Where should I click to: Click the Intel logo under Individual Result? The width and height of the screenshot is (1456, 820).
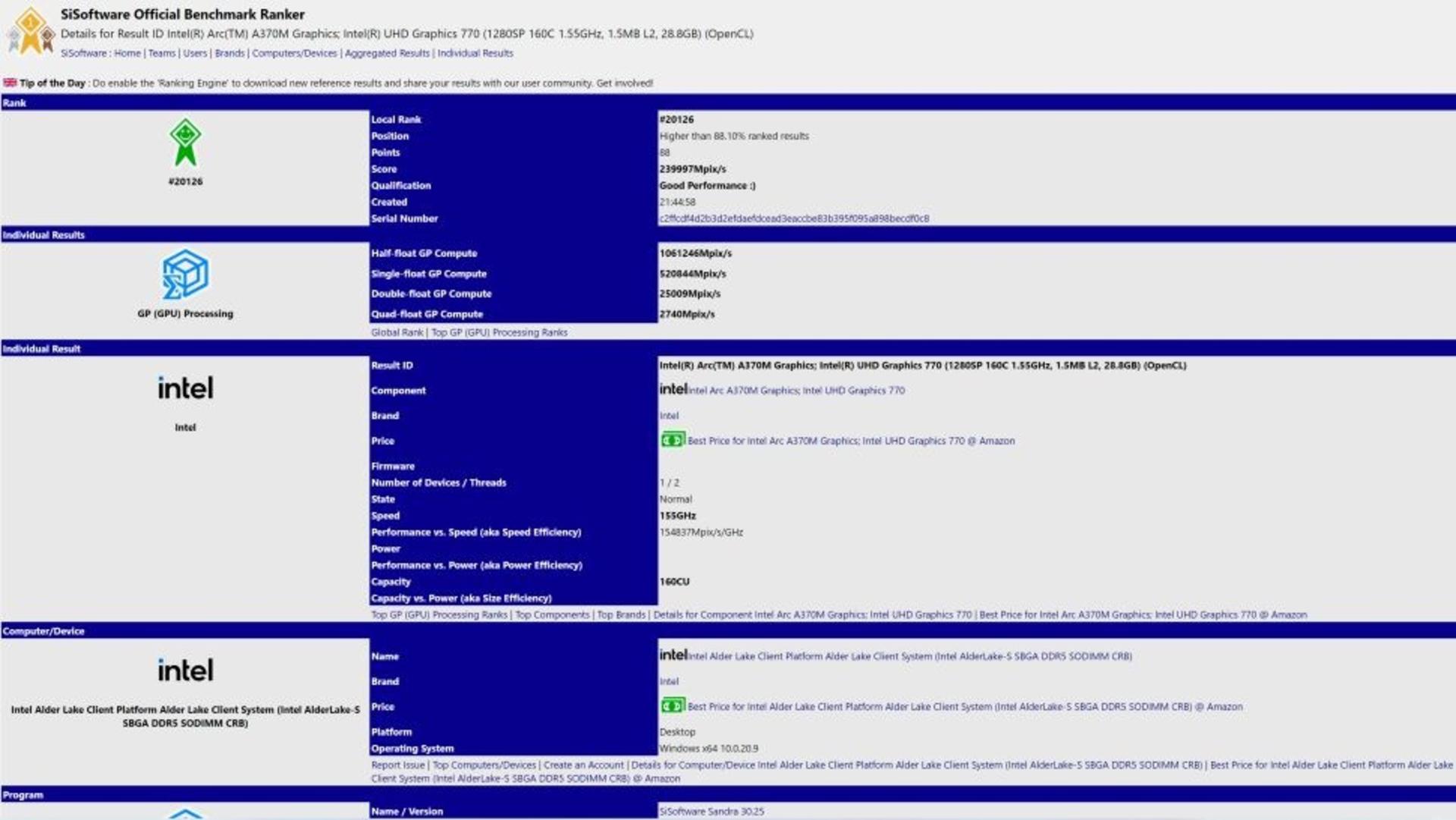185,388
